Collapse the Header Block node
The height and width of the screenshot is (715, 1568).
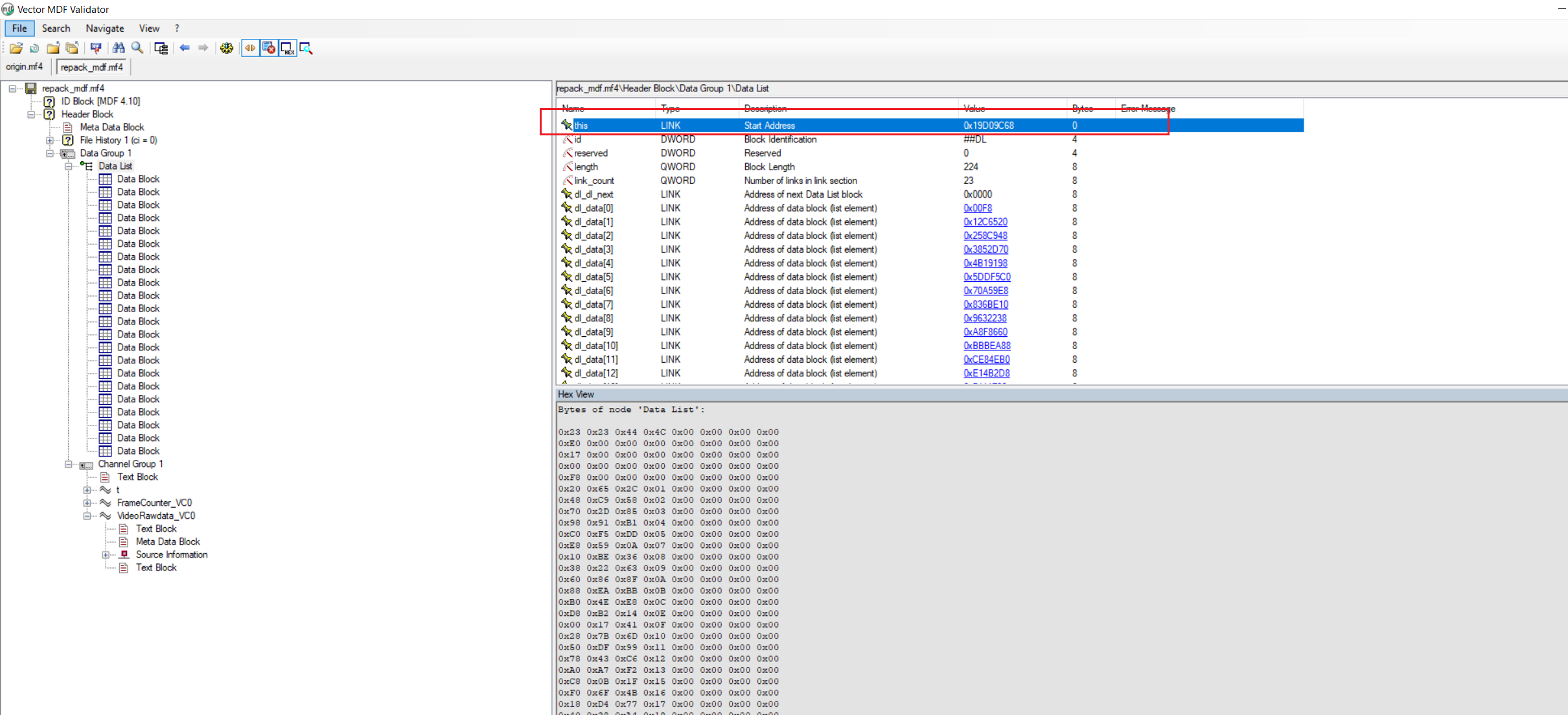(32, 114)
